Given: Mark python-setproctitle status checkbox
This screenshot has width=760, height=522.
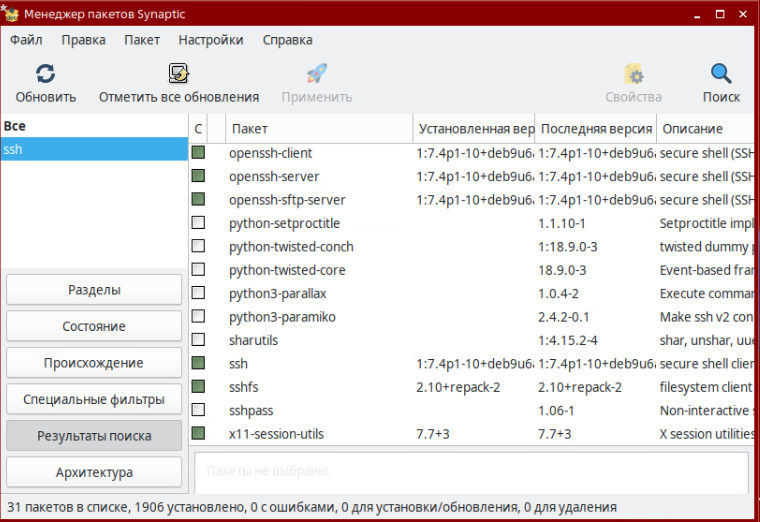Looking at the screenshot, I should pyautogui.click(x=198, y=223).
